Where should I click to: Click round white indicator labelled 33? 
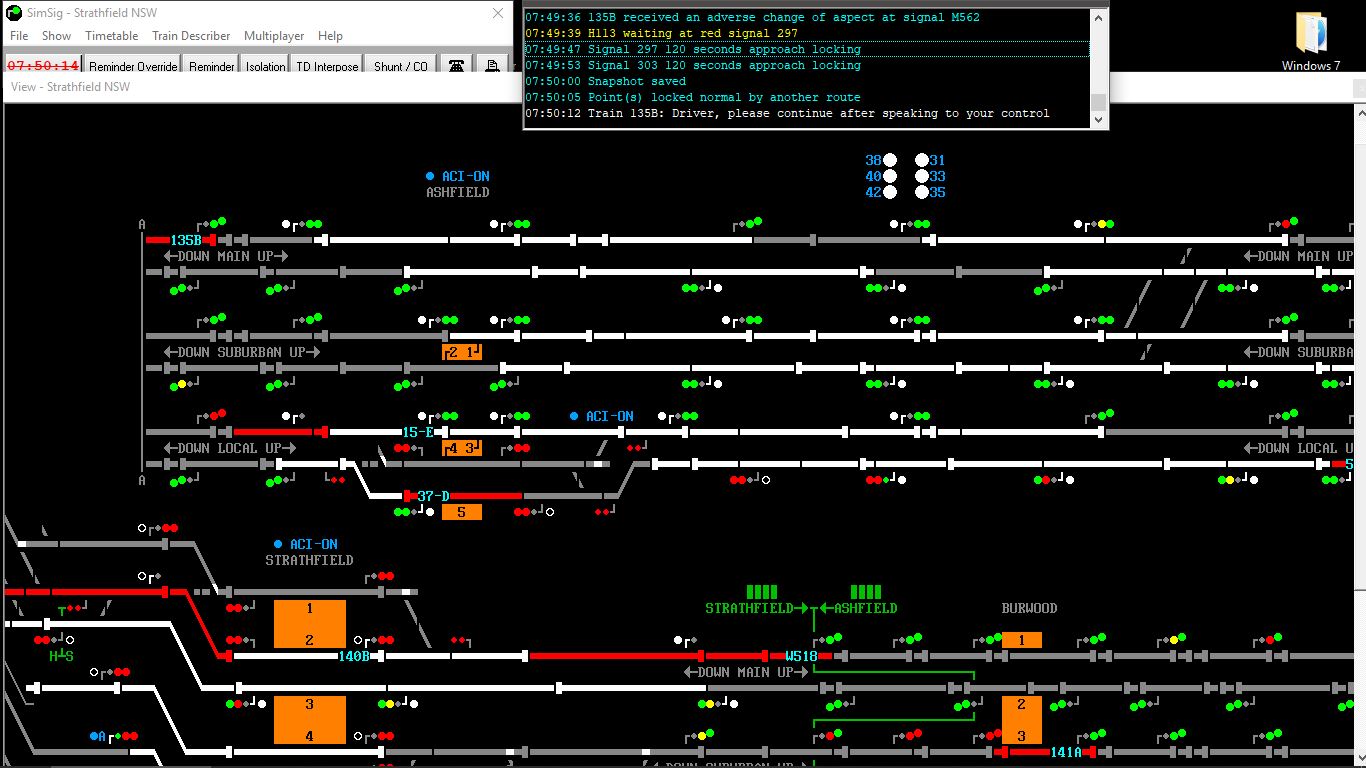pyautogui.click(x=921, y=176)
